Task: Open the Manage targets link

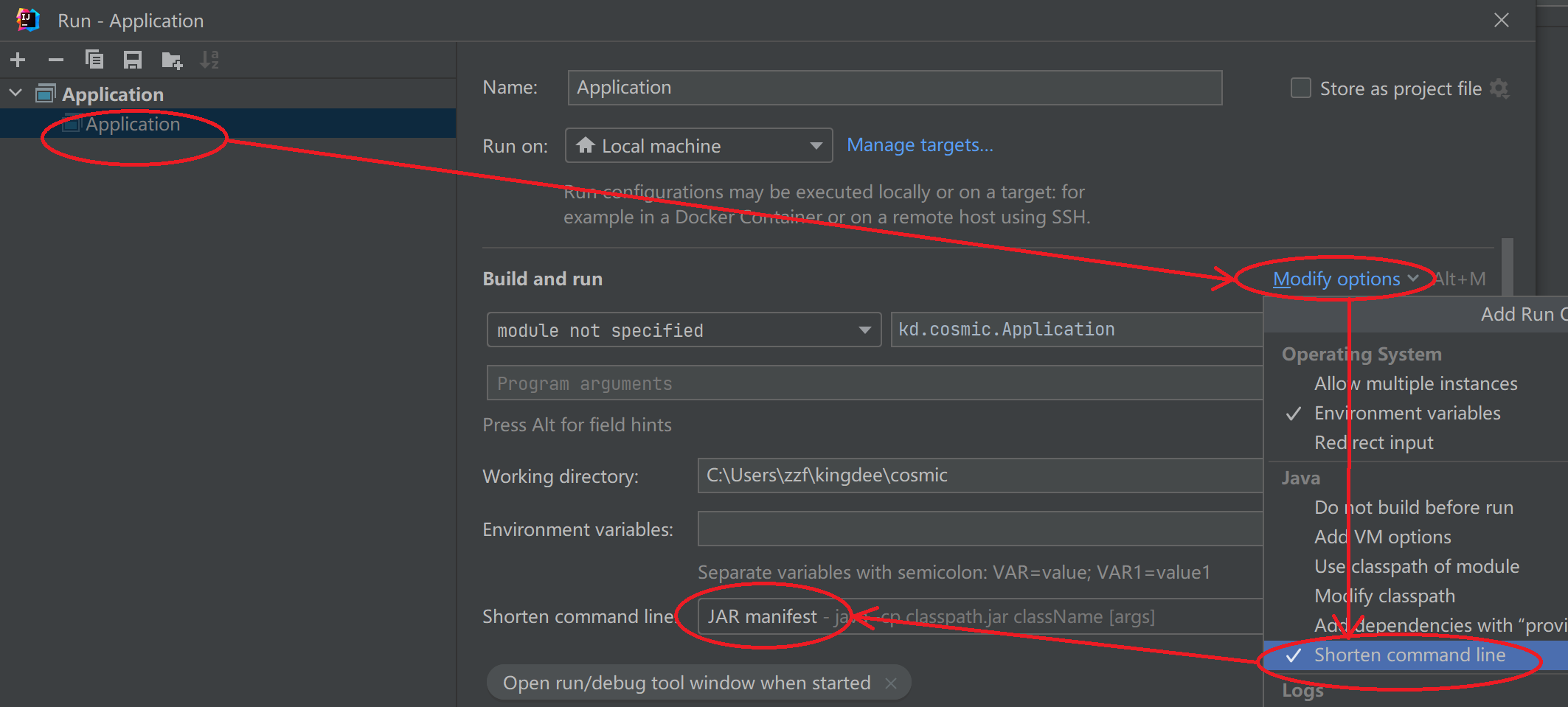Action: pyautogui.click(x=920, y=145)
